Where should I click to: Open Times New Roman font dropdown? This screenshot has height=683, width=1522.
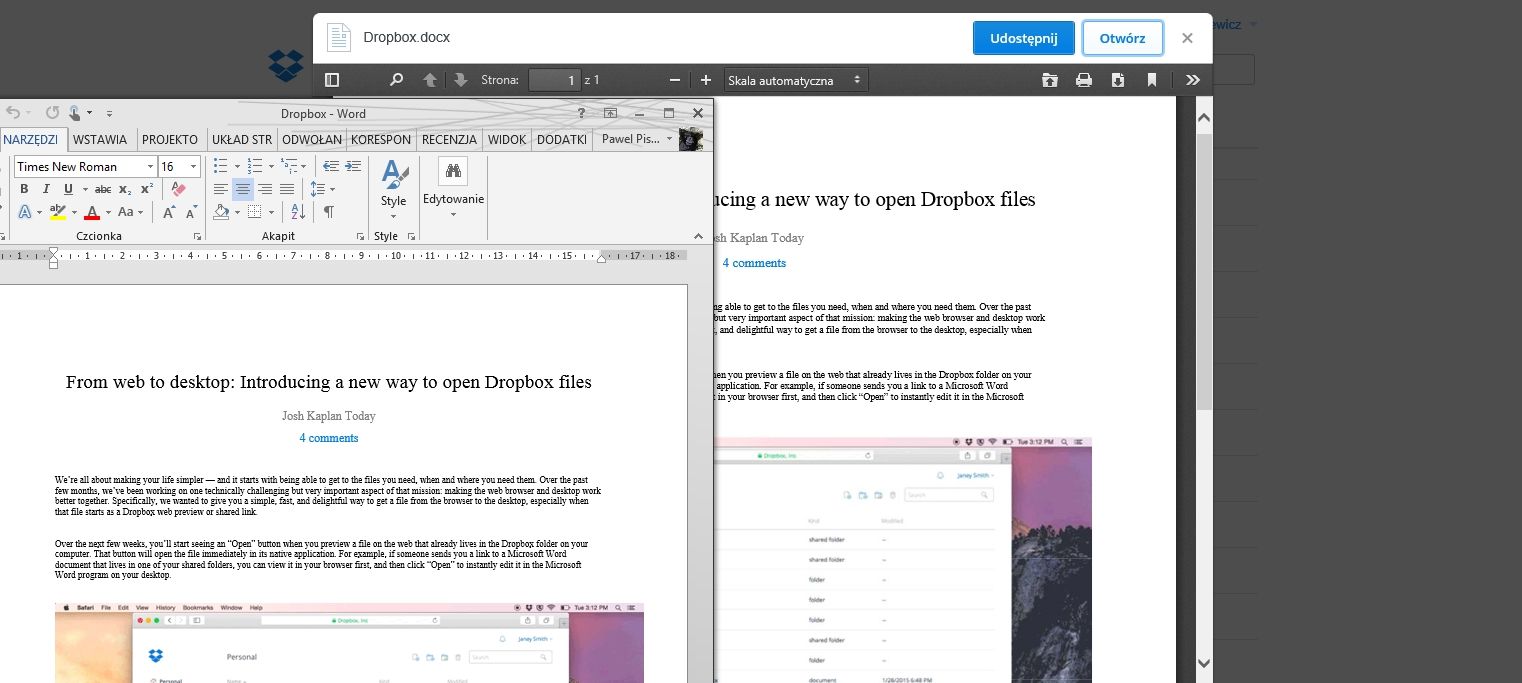pos(150,166)
